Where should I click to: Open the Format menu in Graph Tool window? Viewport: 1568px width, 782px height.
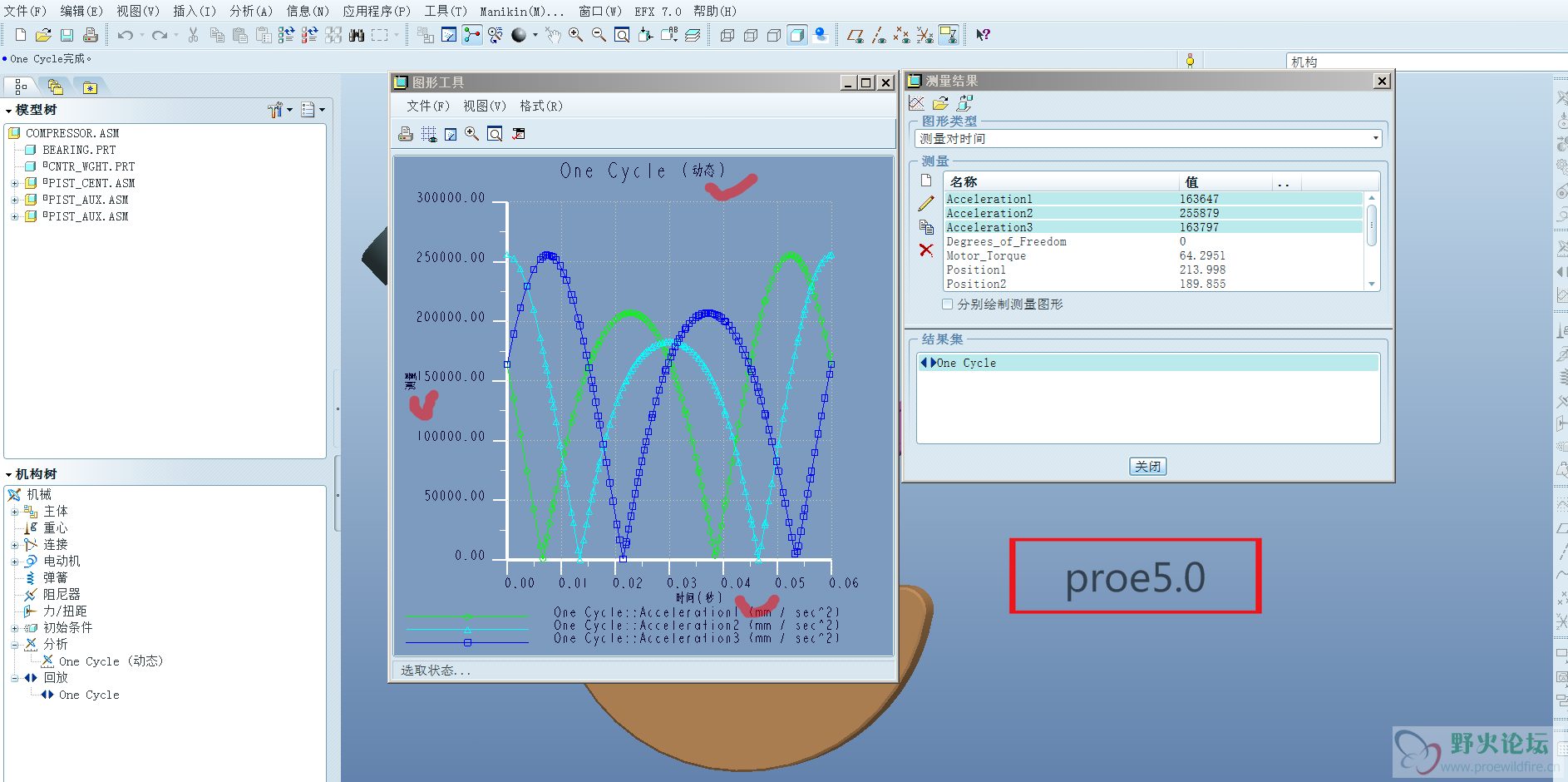point(540,106)
